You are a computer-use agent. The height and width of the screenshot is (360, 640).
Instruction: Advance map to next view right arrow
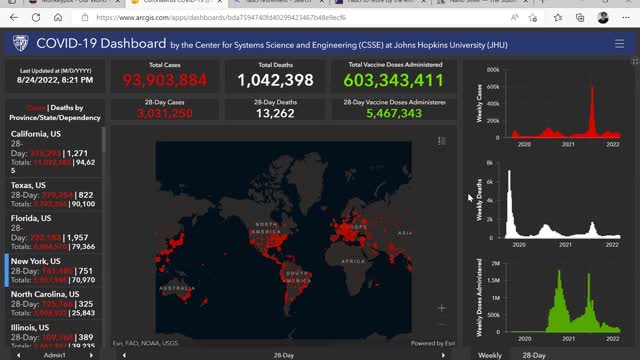pyautogui.click(x=443, y=356)
